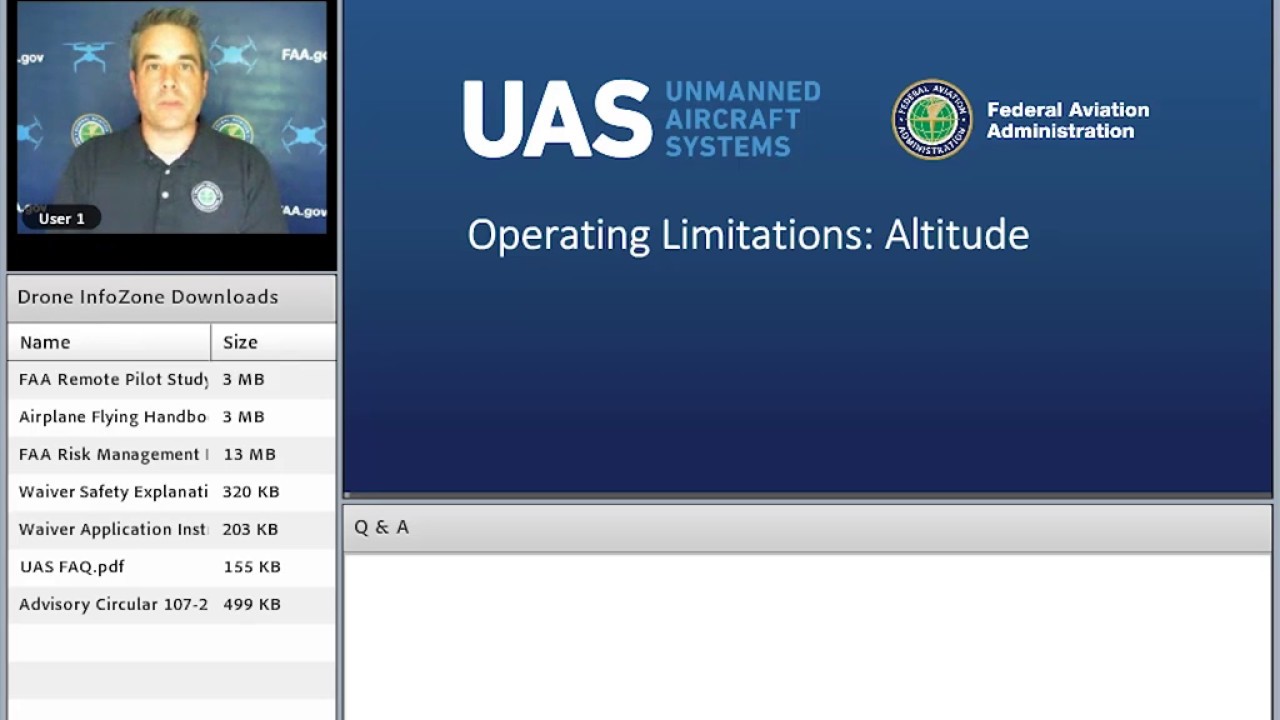Click the 320 KB size cell

(251, 492)
